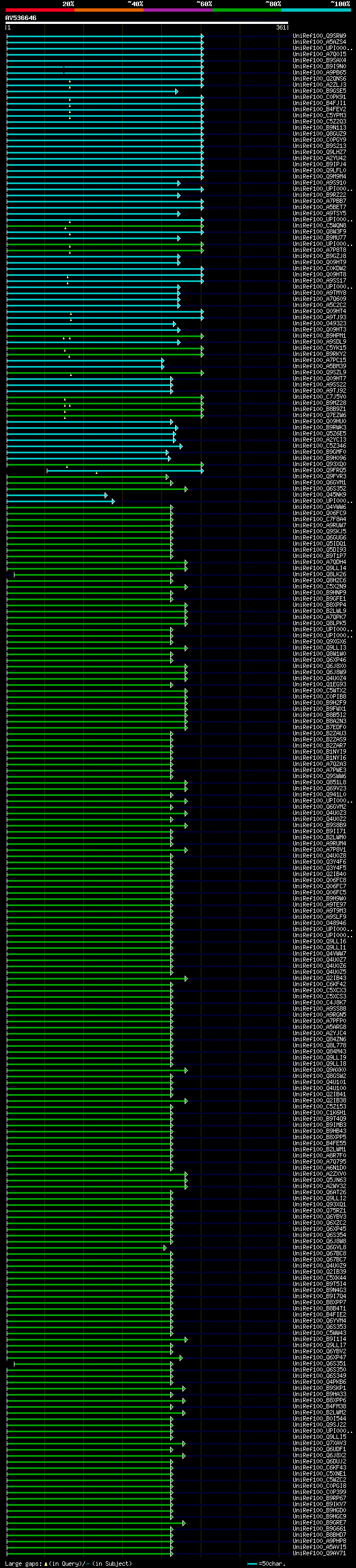The image size is (356, 1568).
Task: Click the cyan ~100% identity legend segment
Action: click(x=316, y=10)
